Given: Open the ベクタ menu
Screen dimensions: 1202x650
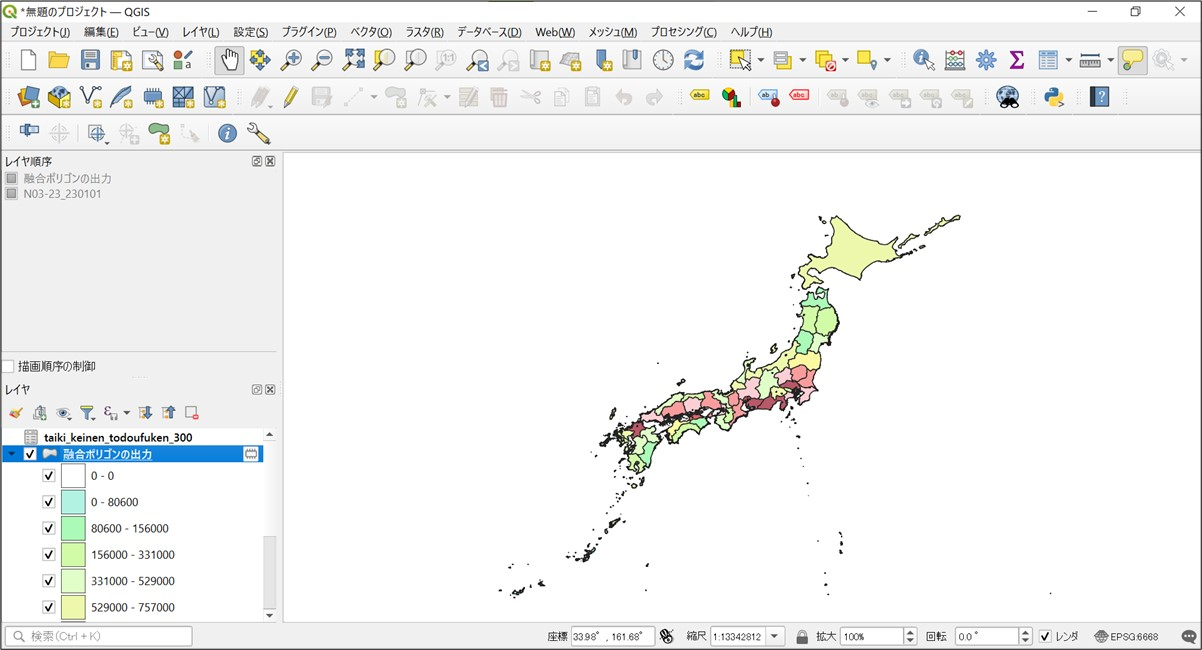Looking at the screenshot, I should click(371, 32).
